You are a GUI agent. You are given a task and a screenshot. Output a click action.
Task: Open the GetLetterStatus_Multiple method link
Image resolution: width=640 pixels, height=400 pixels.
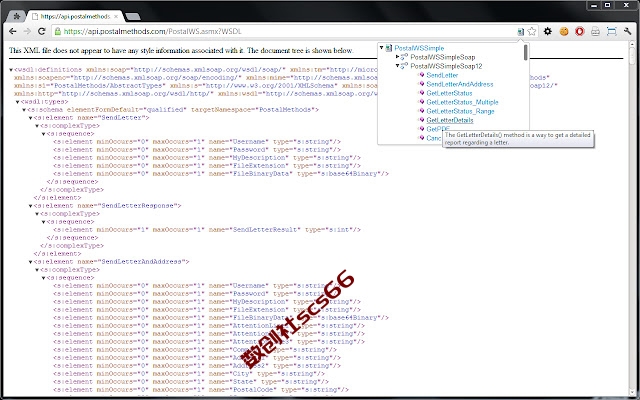462,102
